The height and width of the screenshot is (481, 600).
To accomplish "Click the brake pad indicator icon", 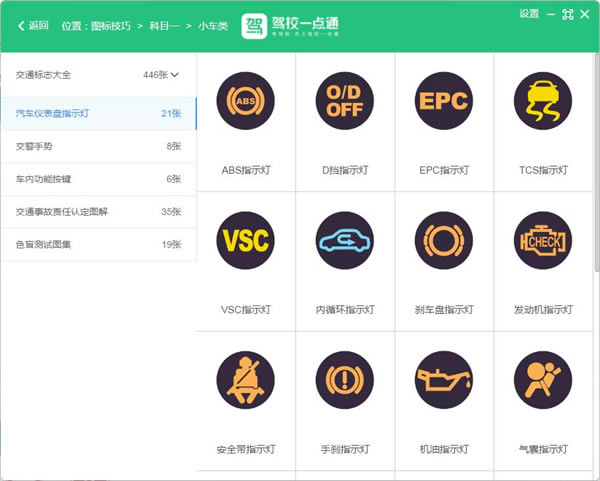I will (x=444, y=241).
